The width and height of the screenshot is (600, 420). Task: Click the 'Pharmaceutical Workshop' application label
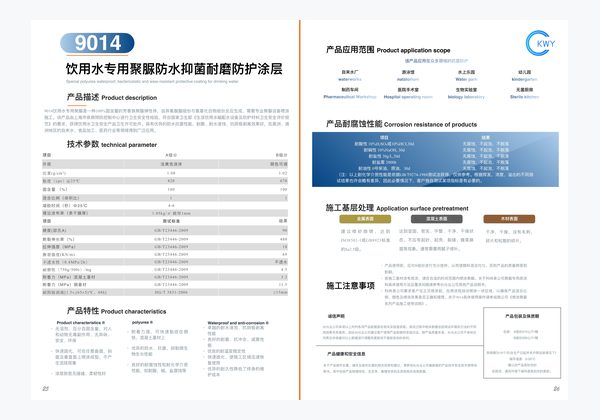[x=350, y=97]
